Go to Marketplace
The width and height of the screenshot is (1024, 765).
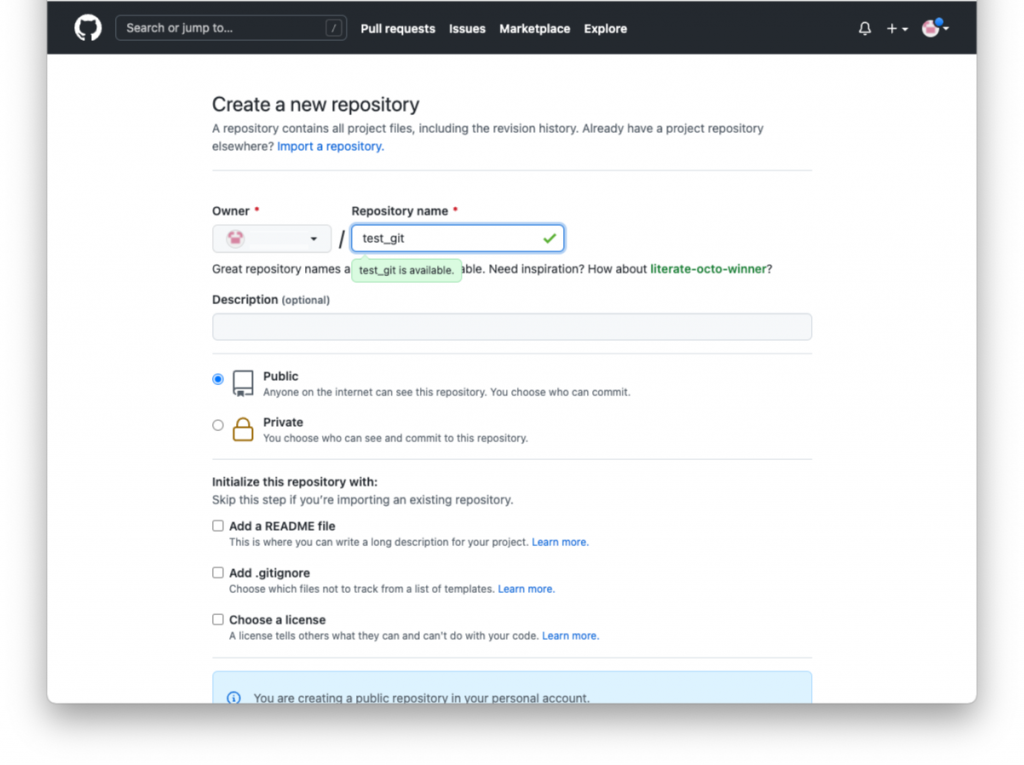(534, 29)
